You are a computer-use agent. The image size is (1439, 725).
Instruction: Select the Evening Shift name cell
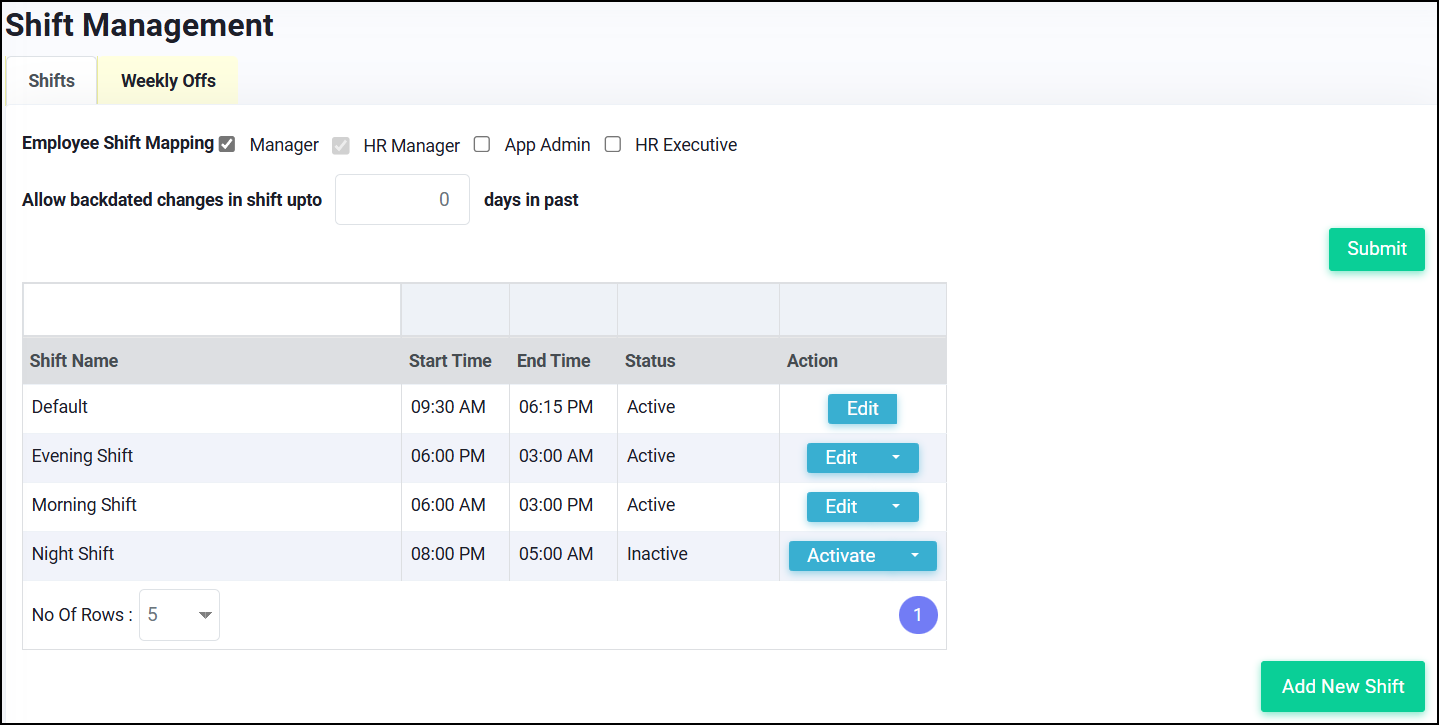[212, 457]
